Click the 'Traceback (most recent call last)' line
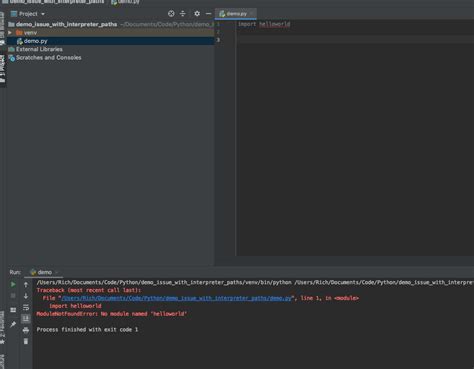 tap(89, 290)
